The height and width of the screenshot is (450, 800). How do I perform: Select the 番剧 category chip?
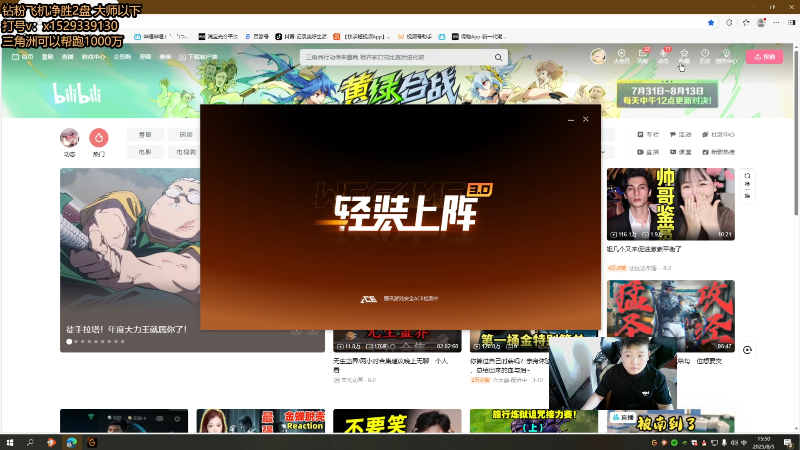pos(145,135)
